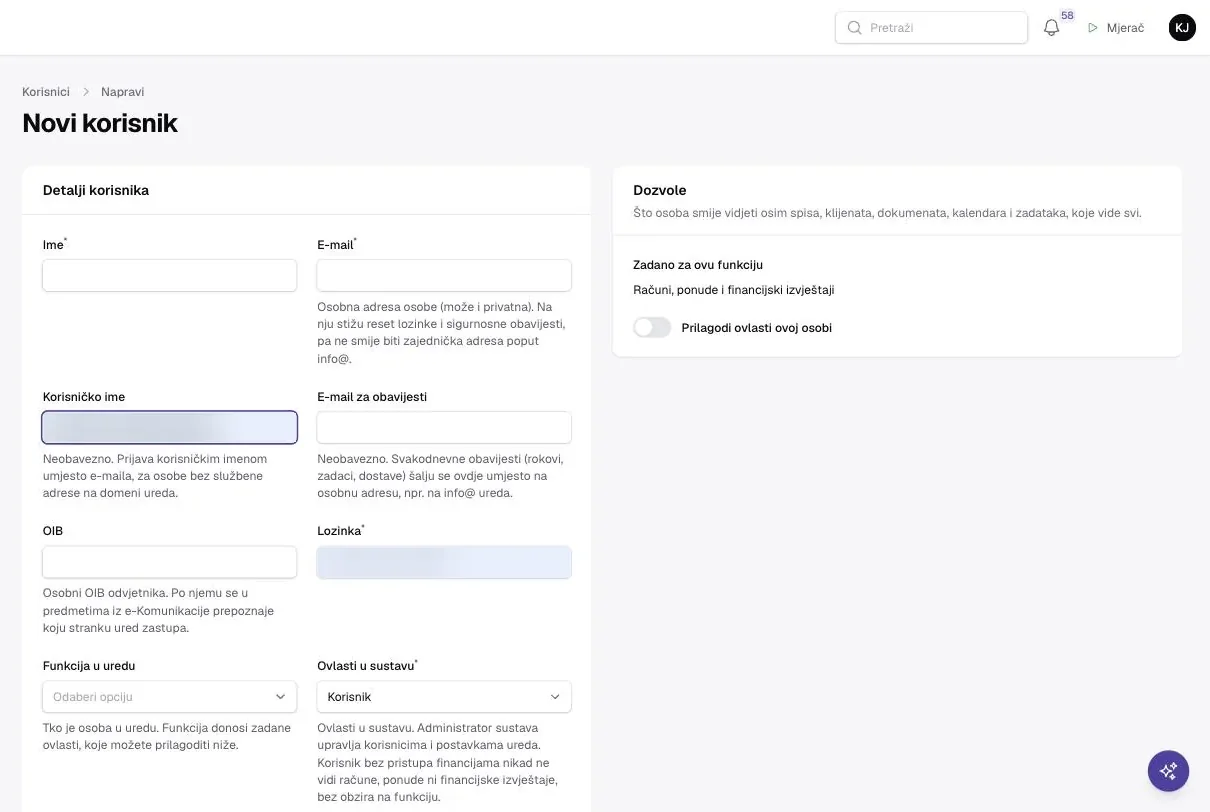
Task: Open the AI assistant sparkle button
Action: coord(1168,771)
